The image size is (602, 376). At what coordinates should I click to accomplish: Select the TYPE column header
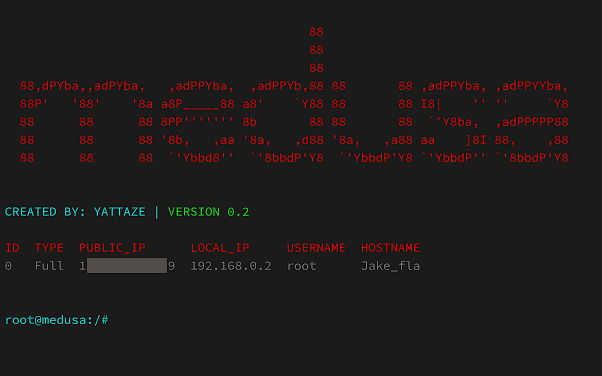(49, 248)
